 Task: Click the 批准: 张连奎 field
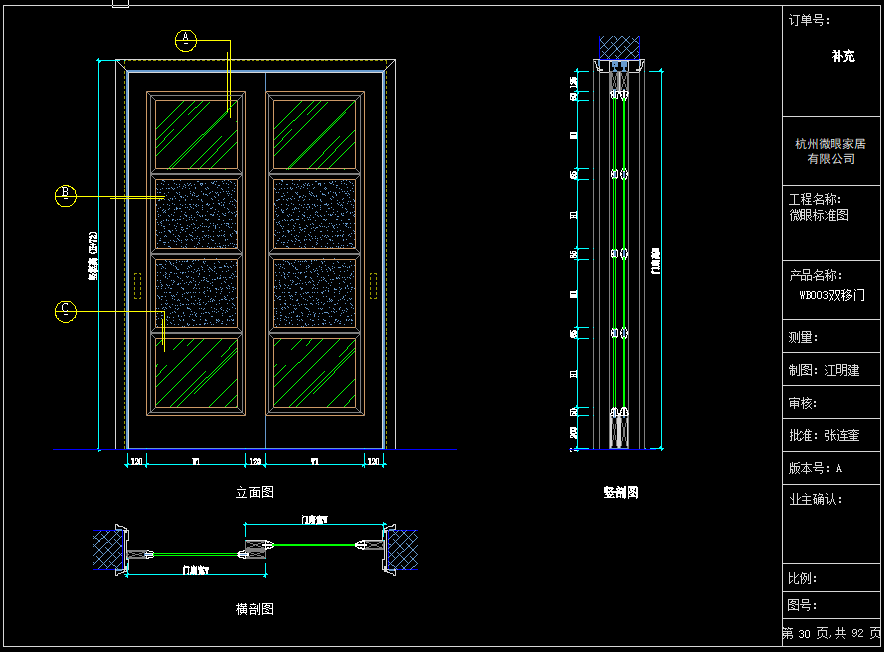(x=824, y=435)
